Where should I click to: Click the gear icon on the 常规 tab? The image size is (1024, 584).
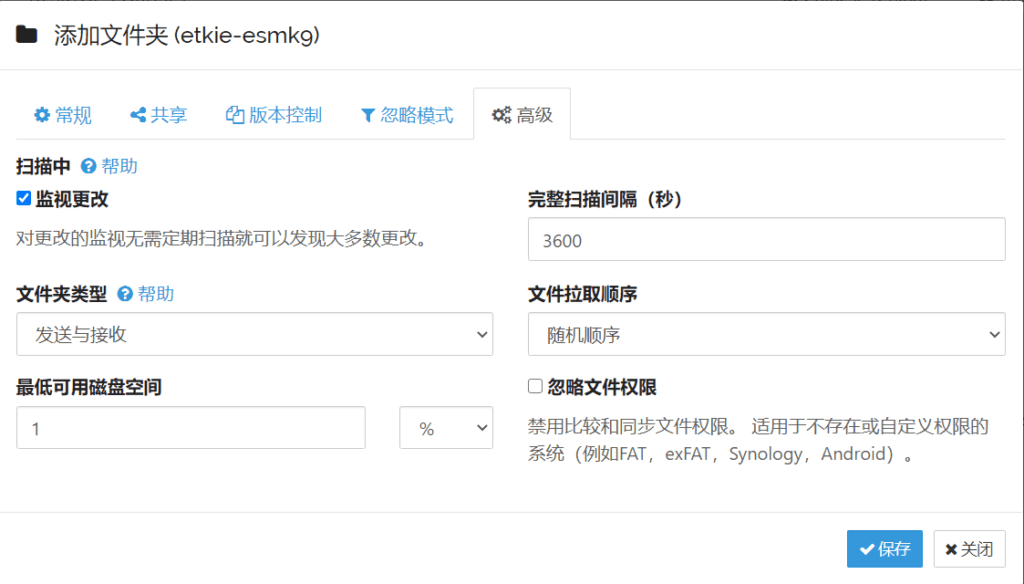point(41,116)
